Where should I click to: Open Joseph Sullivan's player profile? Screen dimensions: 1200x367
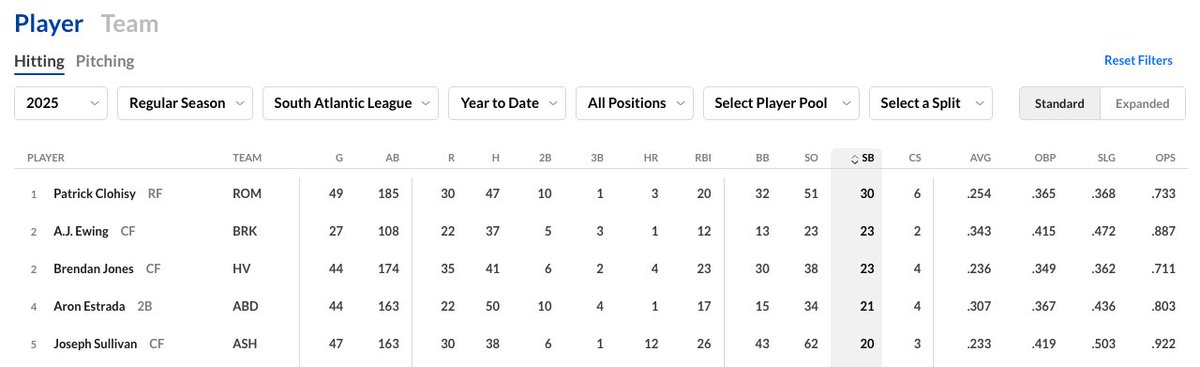[97, 343]
